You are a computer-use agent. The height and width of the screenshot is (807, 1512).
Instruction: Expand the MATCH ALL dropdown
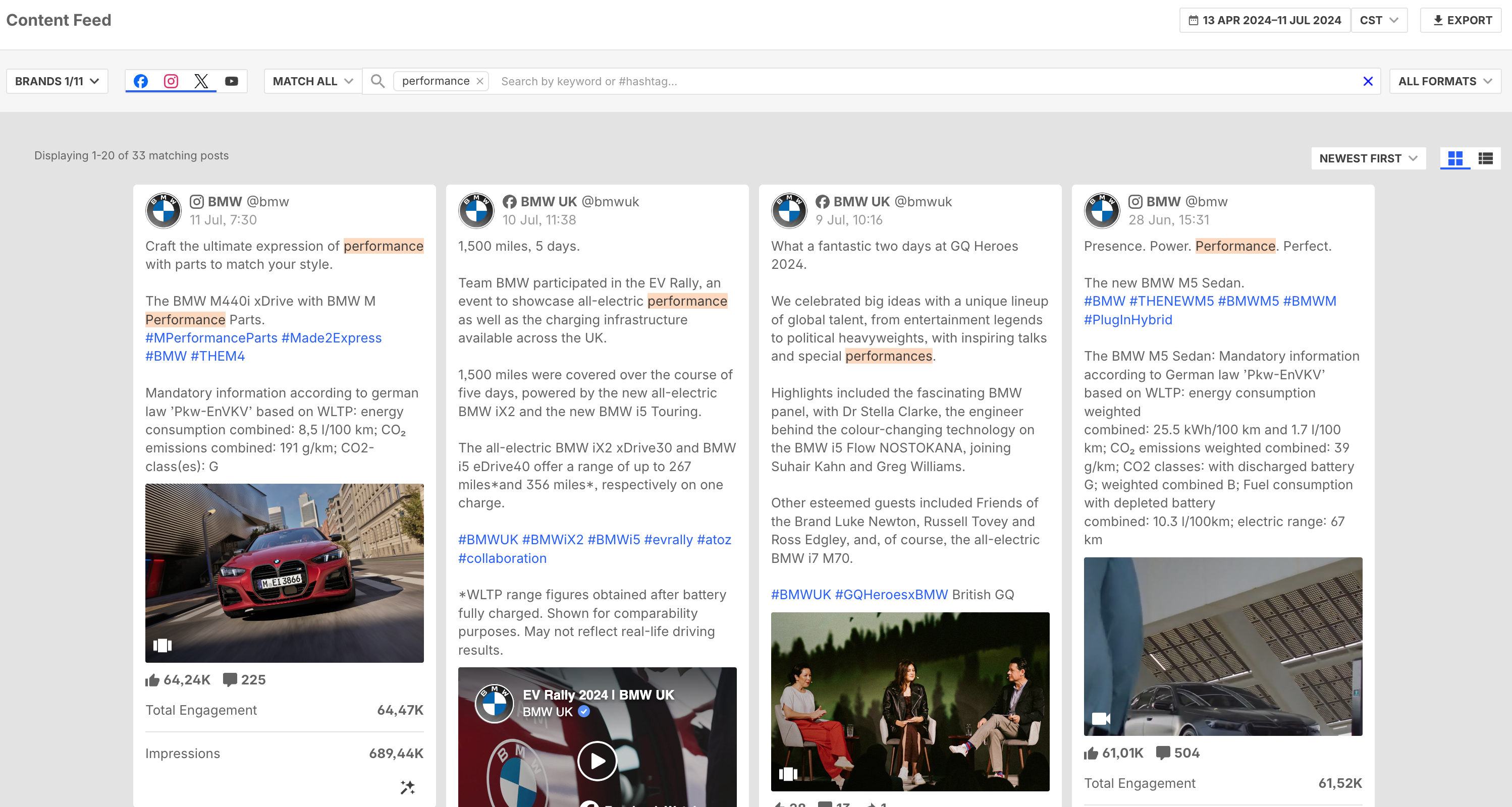tap(312, 81)
